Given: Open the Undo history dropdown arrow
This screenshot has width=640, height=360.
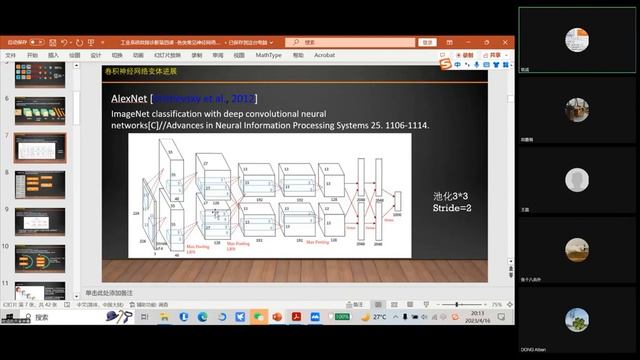Looking at the screenshot, I should 71,42.
